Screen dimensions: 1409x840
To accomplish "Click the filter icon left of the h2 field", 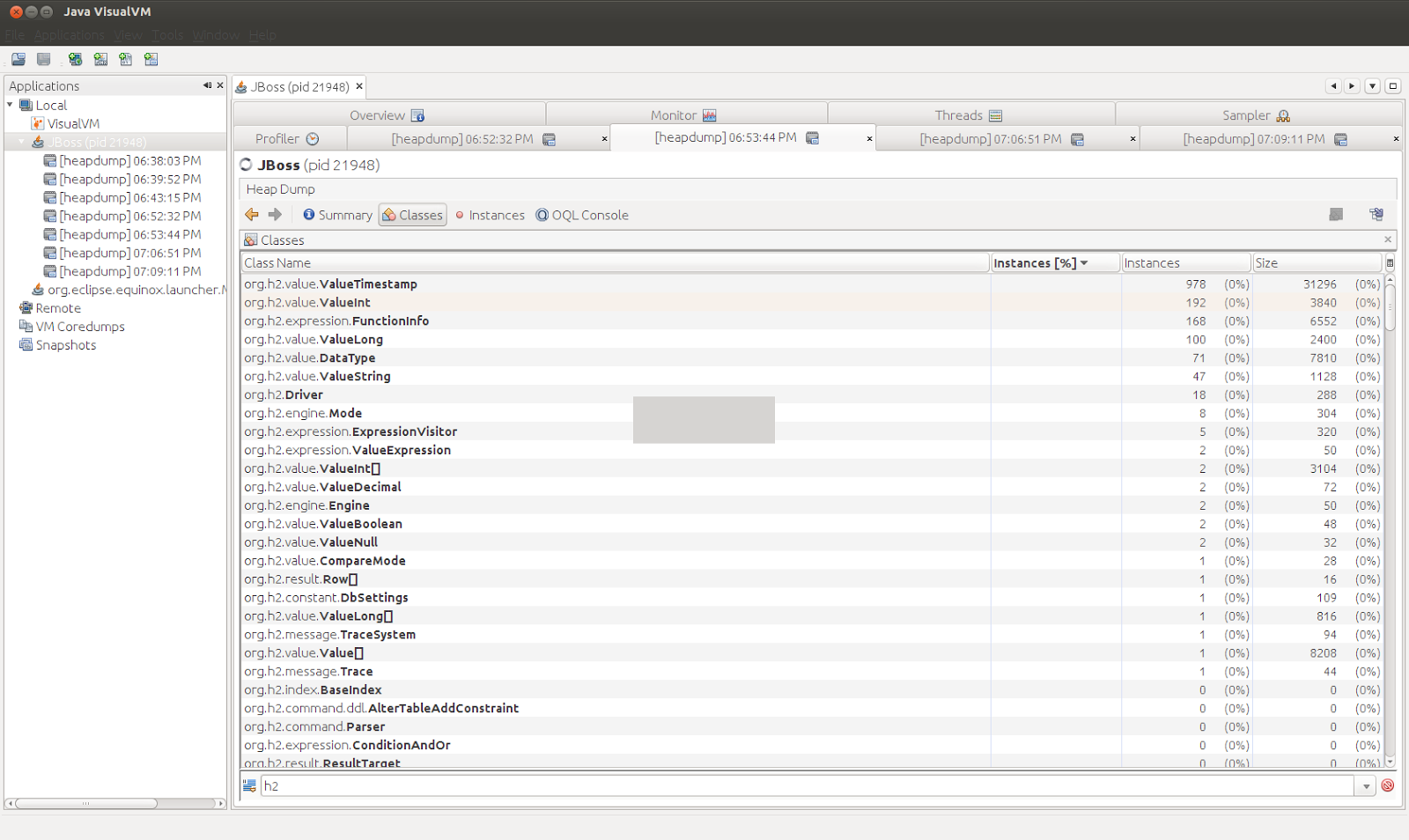I will tap(250, 785).
